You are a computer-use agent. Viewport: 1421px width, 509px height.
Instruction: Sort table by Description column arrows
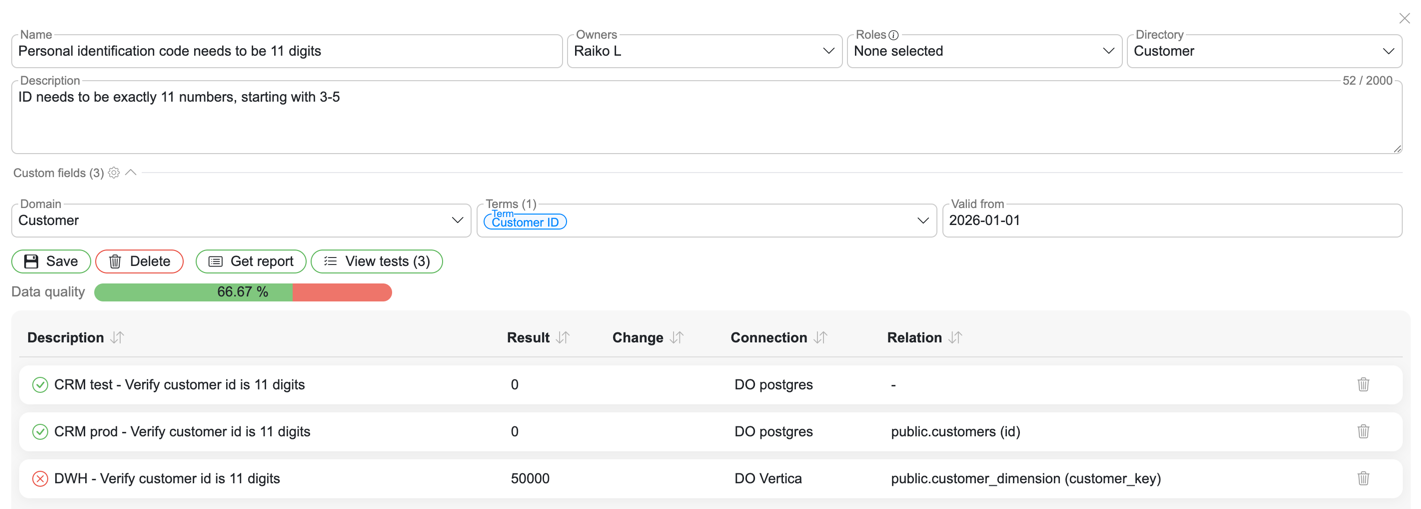118,338
